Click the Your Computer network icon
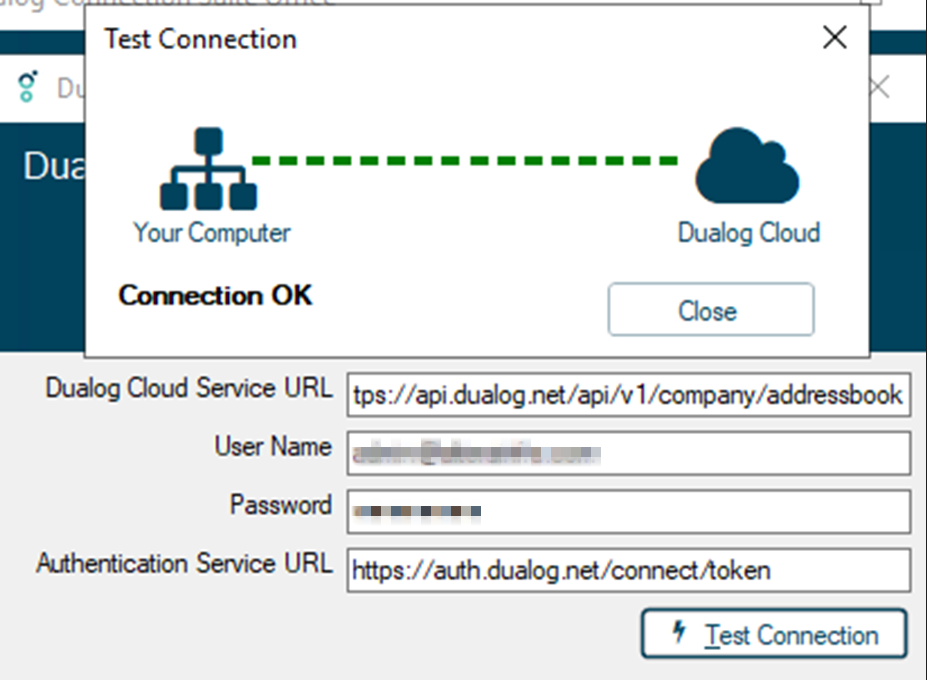The height and width of the screenshot is (680, 927). (x=208, y=169)
